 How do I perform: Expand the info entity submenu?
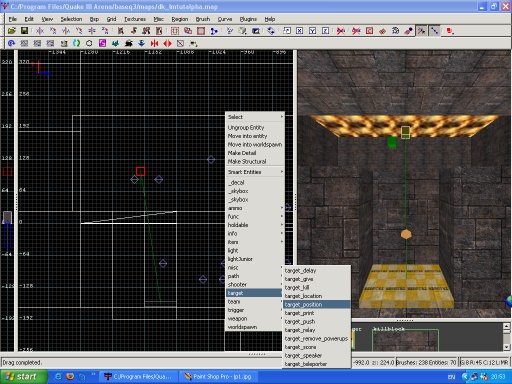tap(255, 233)
